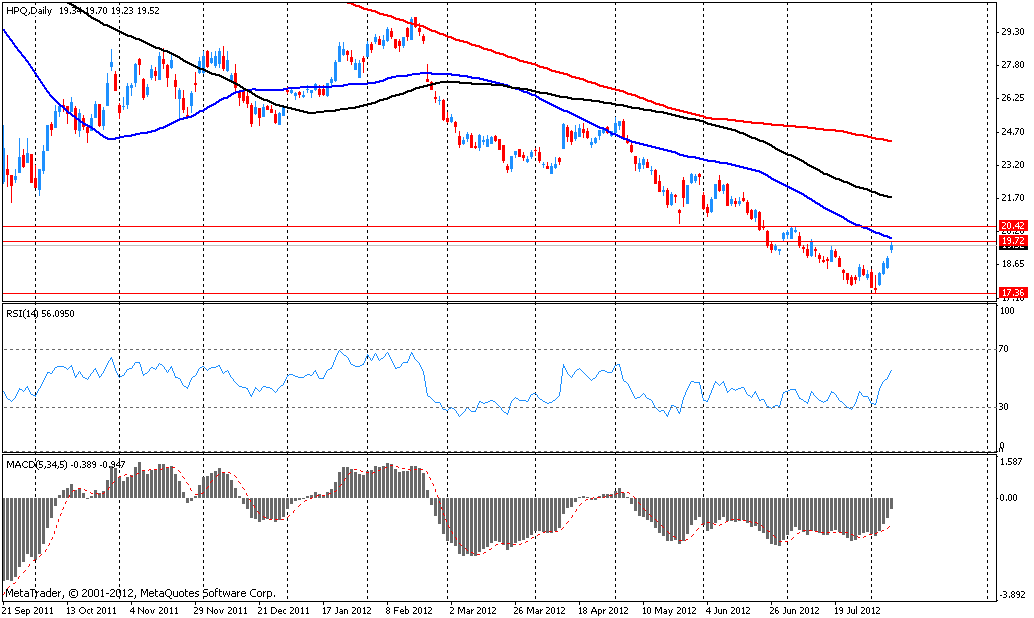1034x618 pixels.
Task: Click the HPQ,Daily chart title
Action: pos(30,8)
